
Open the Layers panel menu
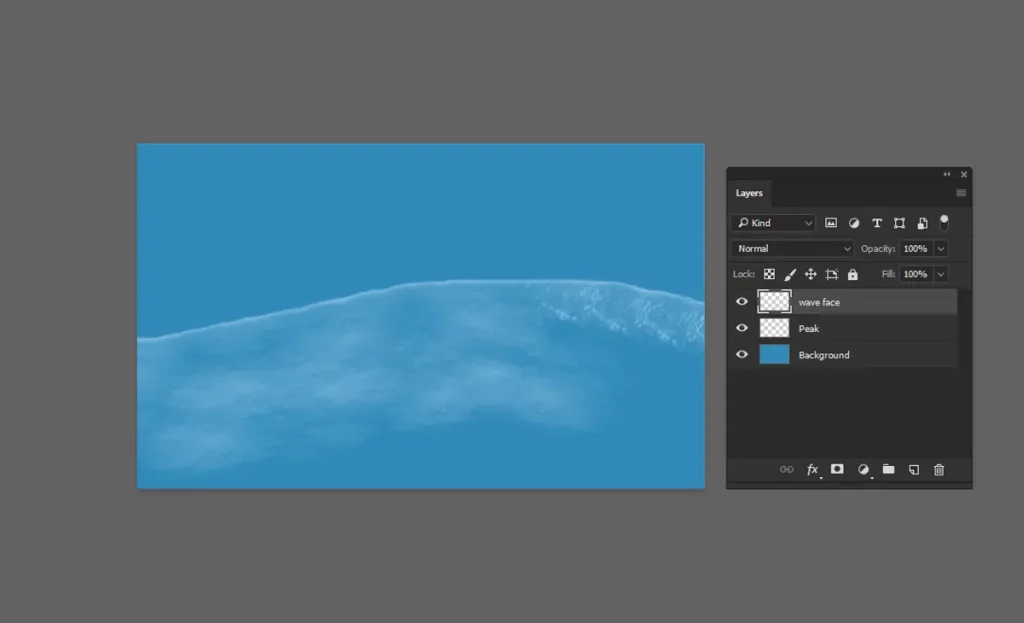pyautogui.click(x=963, y=193)
